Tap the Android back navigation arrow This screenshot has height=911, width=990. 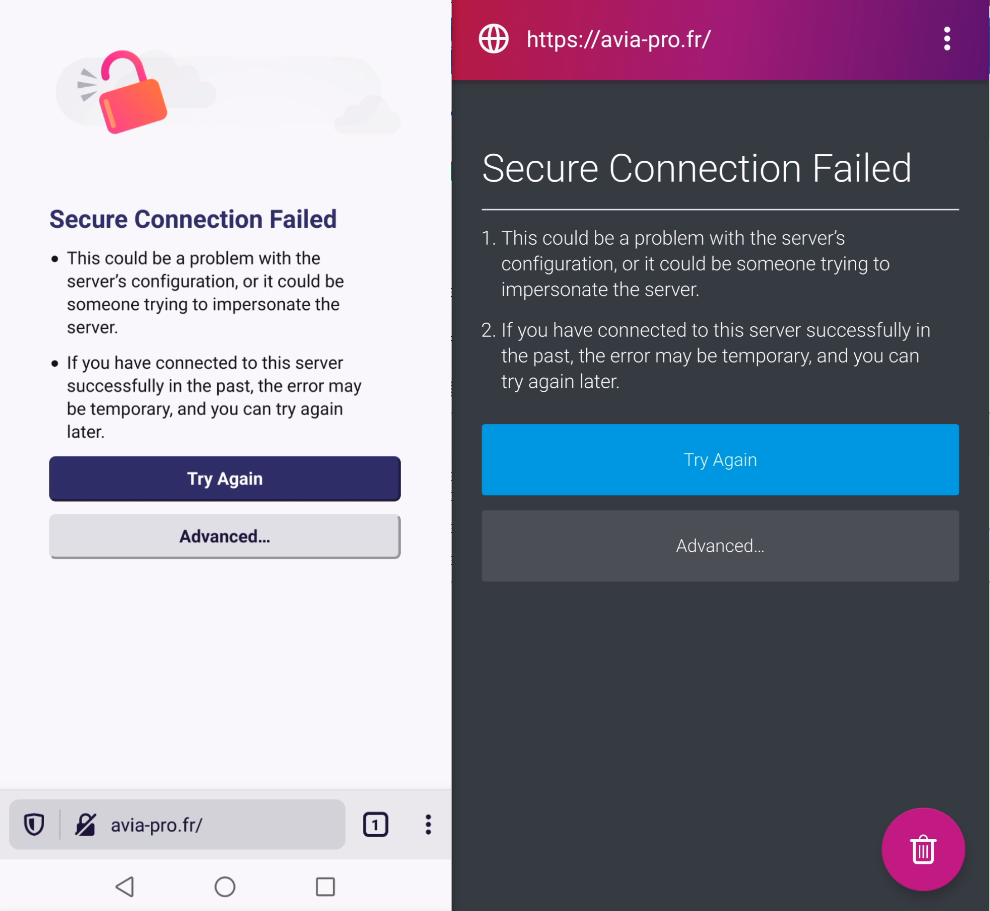(124, 887)
